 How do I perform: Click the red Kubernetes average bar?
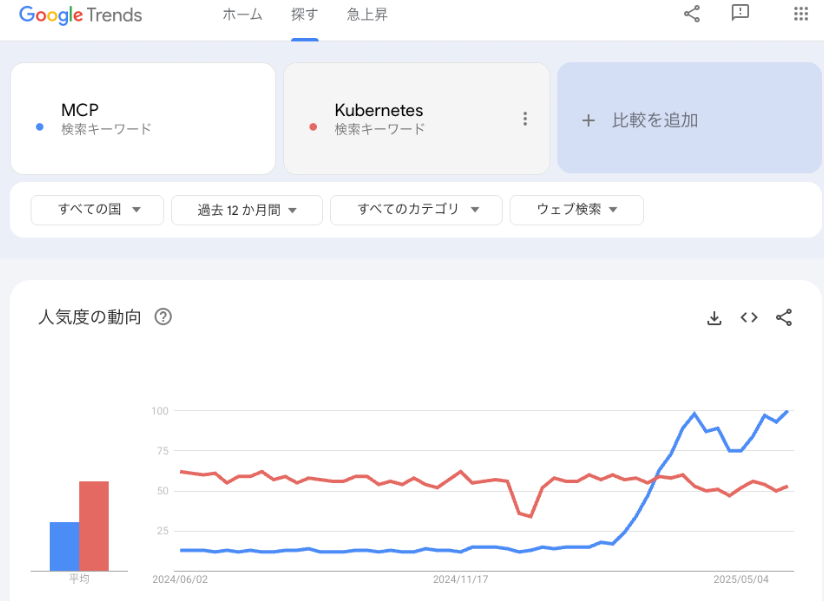pyautogui.click(x=94, y=526)
